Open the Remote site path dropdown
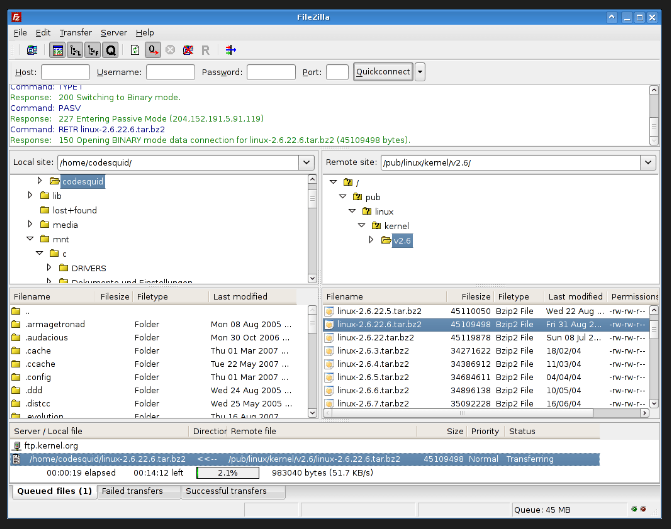The height and width of the screenshot is (529, 671). [648, 163]
